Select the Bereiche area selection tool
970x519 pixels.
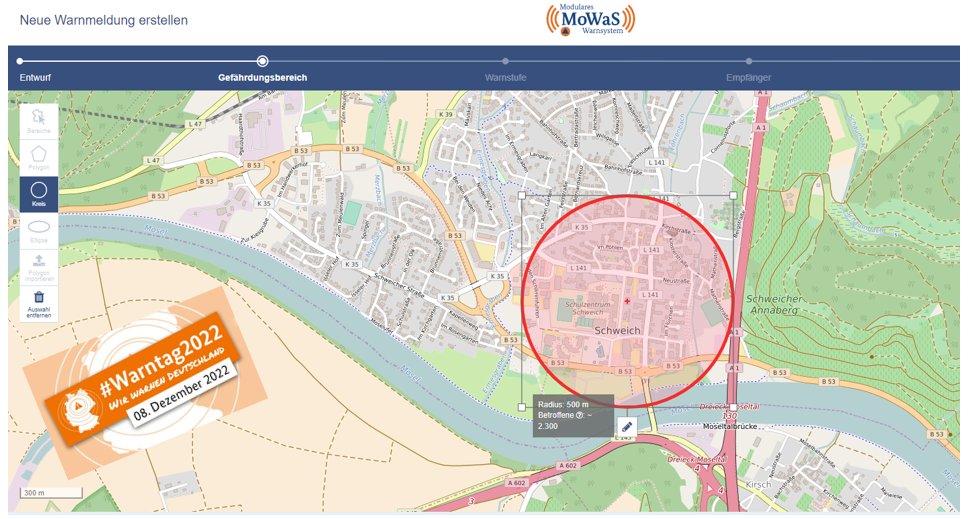point(39,121)
